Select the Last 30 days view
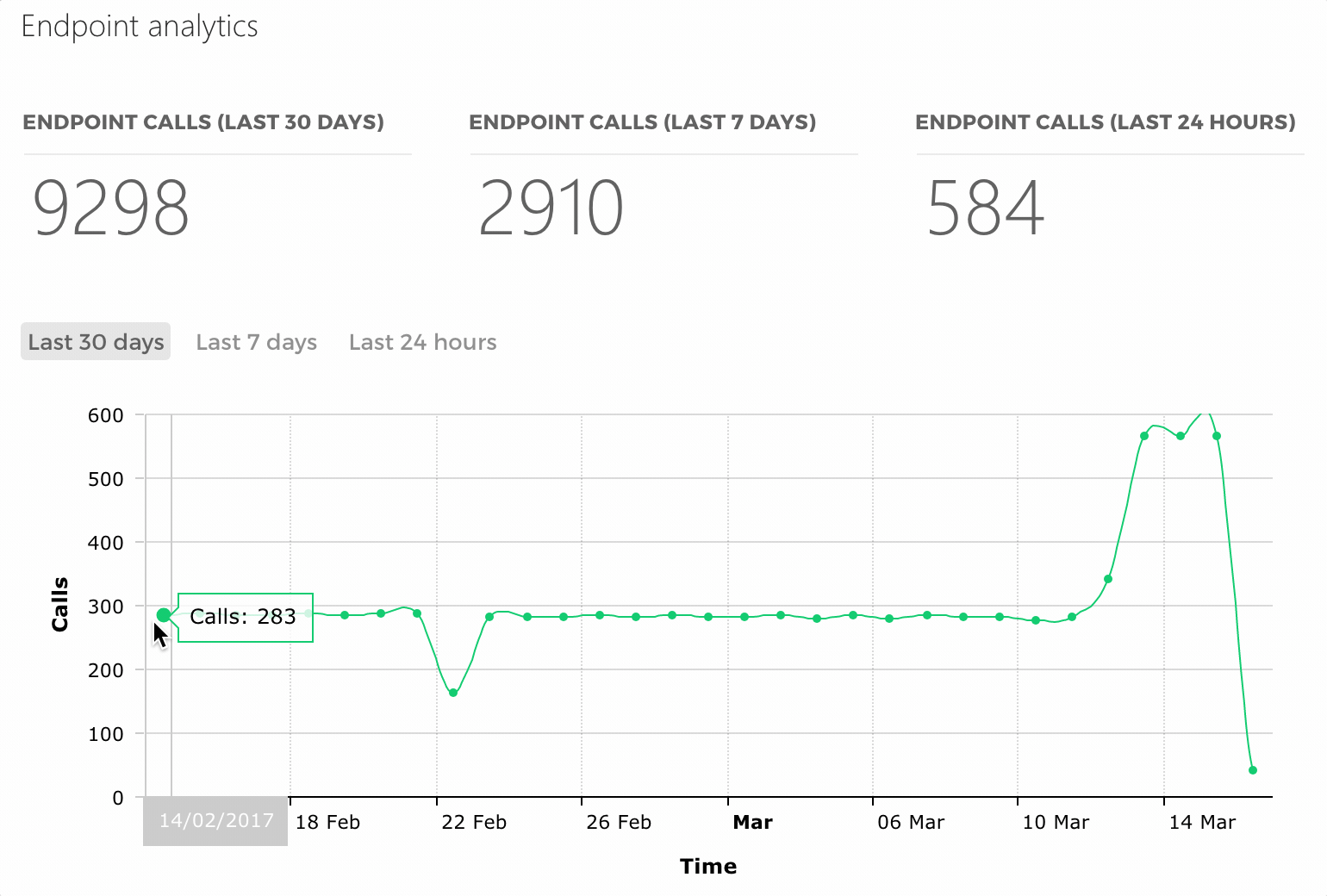1327x896 pixels. (x=95, y=341)
